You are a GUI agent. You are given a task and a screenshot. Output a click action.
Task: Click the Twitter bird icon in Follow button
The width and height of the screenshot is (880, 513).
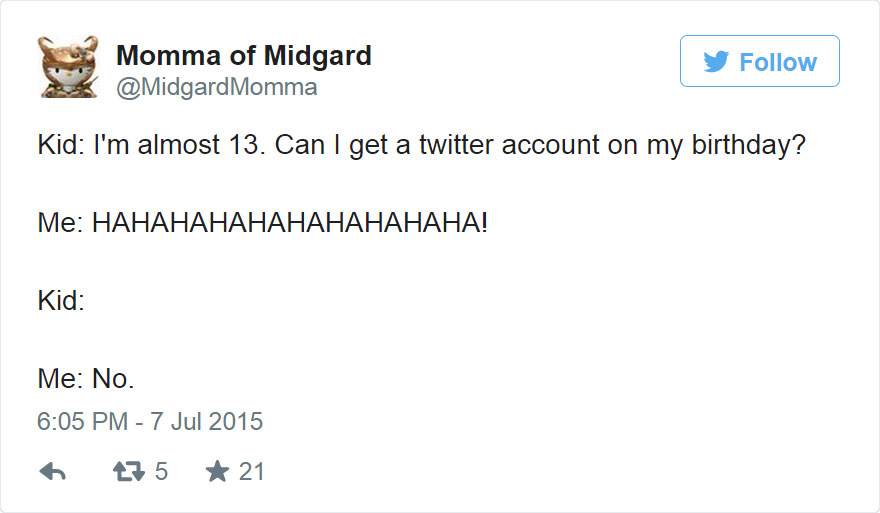click(715, 62)
